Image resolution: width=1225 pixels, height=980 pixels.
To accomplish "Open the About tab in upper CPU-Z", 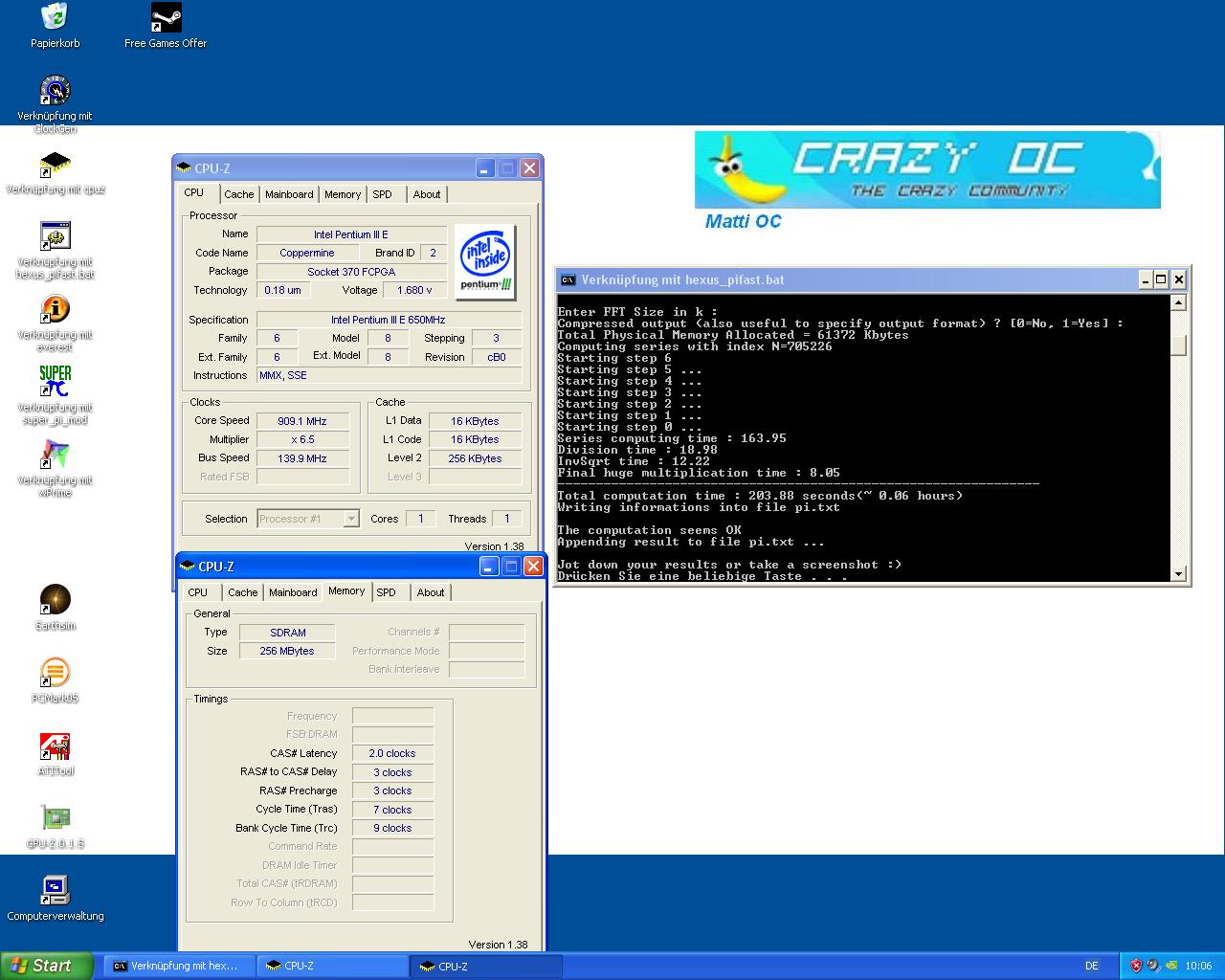I will 427,194.
